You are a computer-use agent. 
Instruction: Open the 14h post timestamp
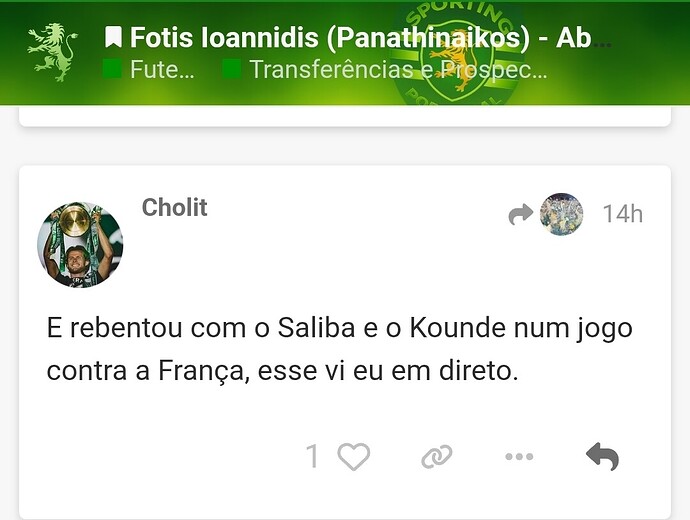(623, 214)
